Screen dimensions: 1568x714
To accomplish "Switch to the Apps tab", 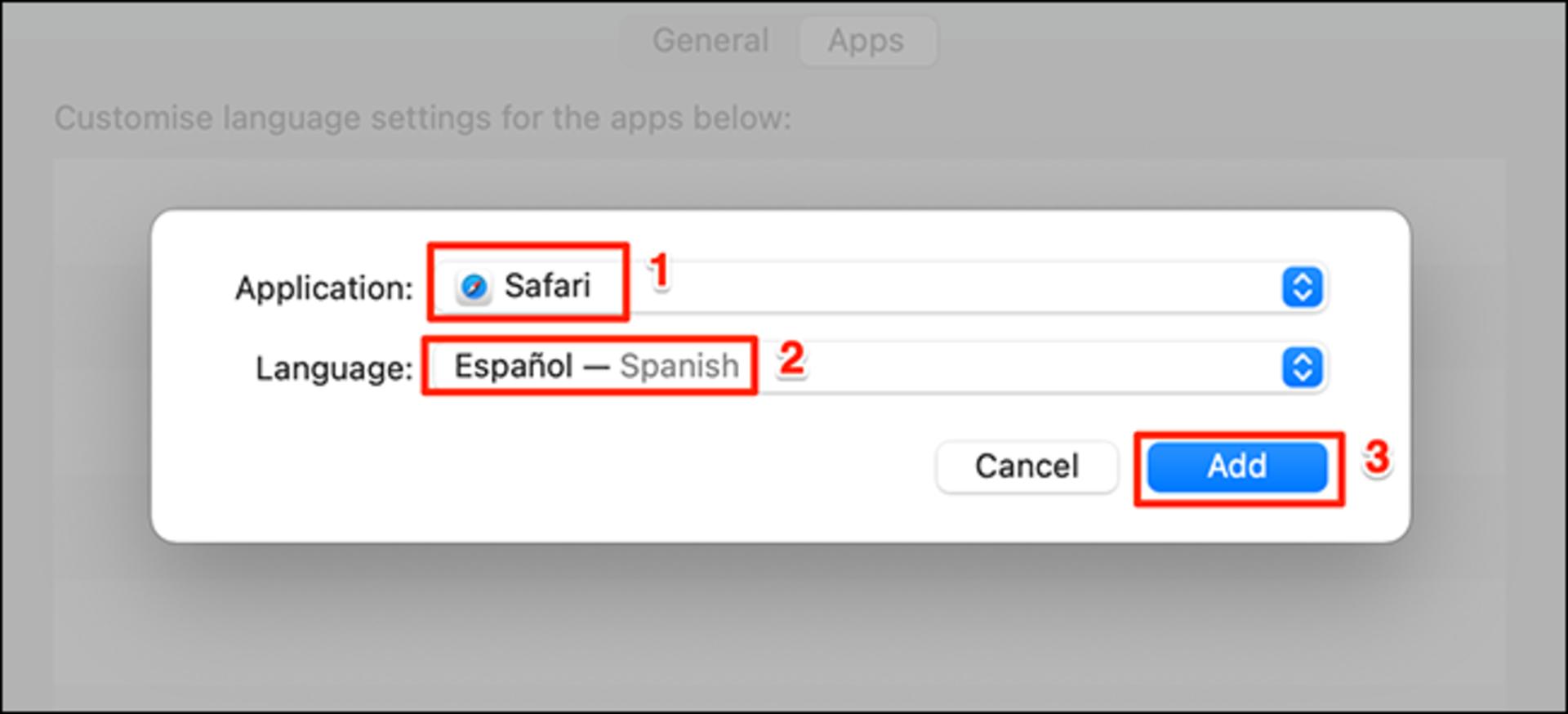I will click(x=866, y=40).
